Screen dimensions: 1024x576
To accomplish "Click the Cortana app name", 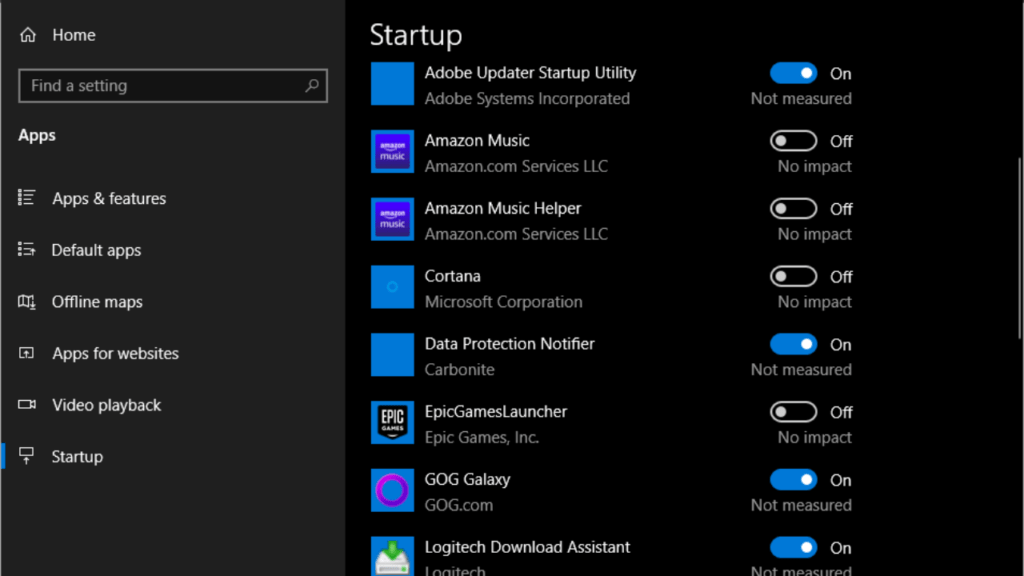I will tap(453, 276).
